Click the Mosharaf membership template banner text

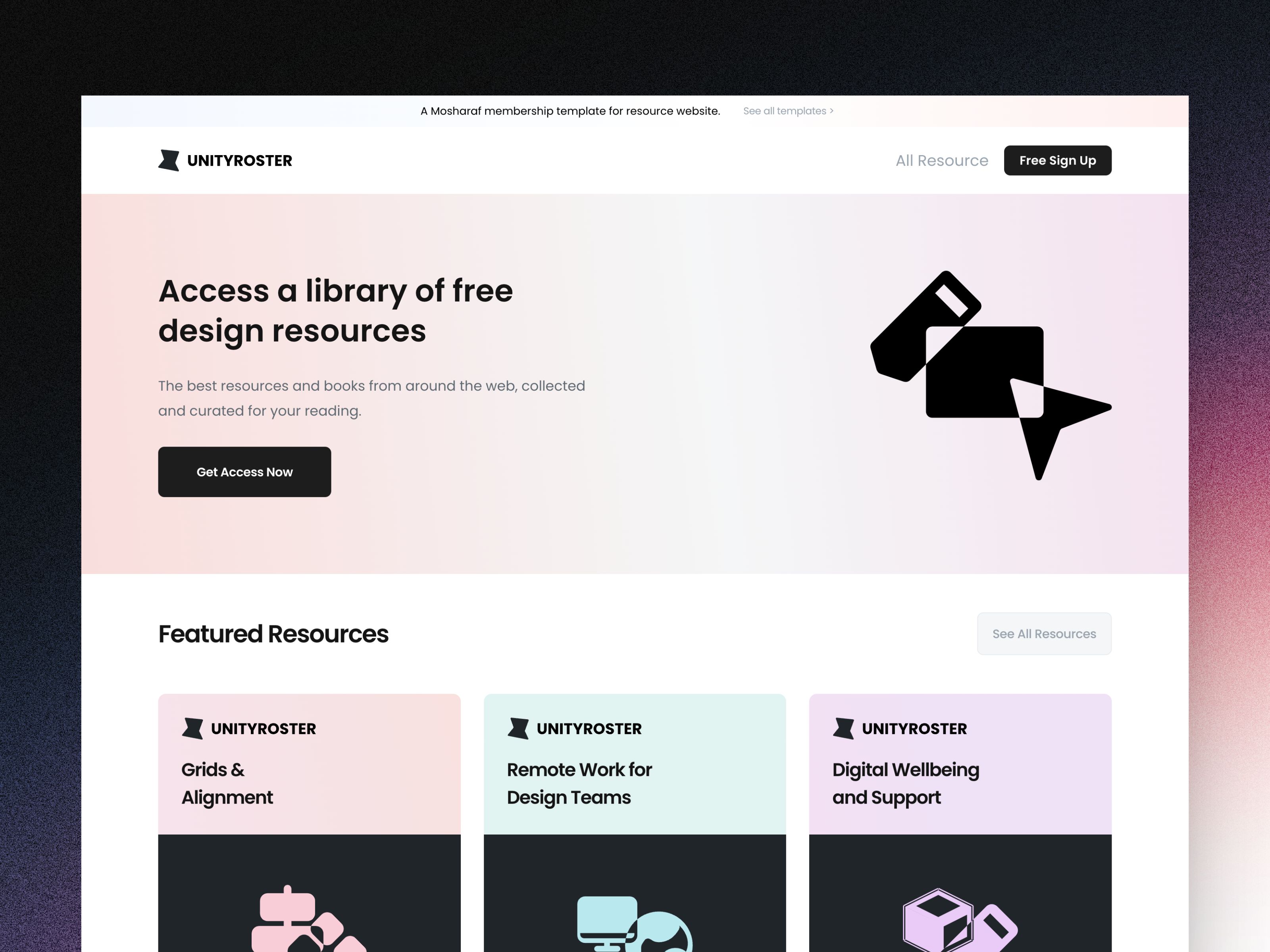click(570, 111)
